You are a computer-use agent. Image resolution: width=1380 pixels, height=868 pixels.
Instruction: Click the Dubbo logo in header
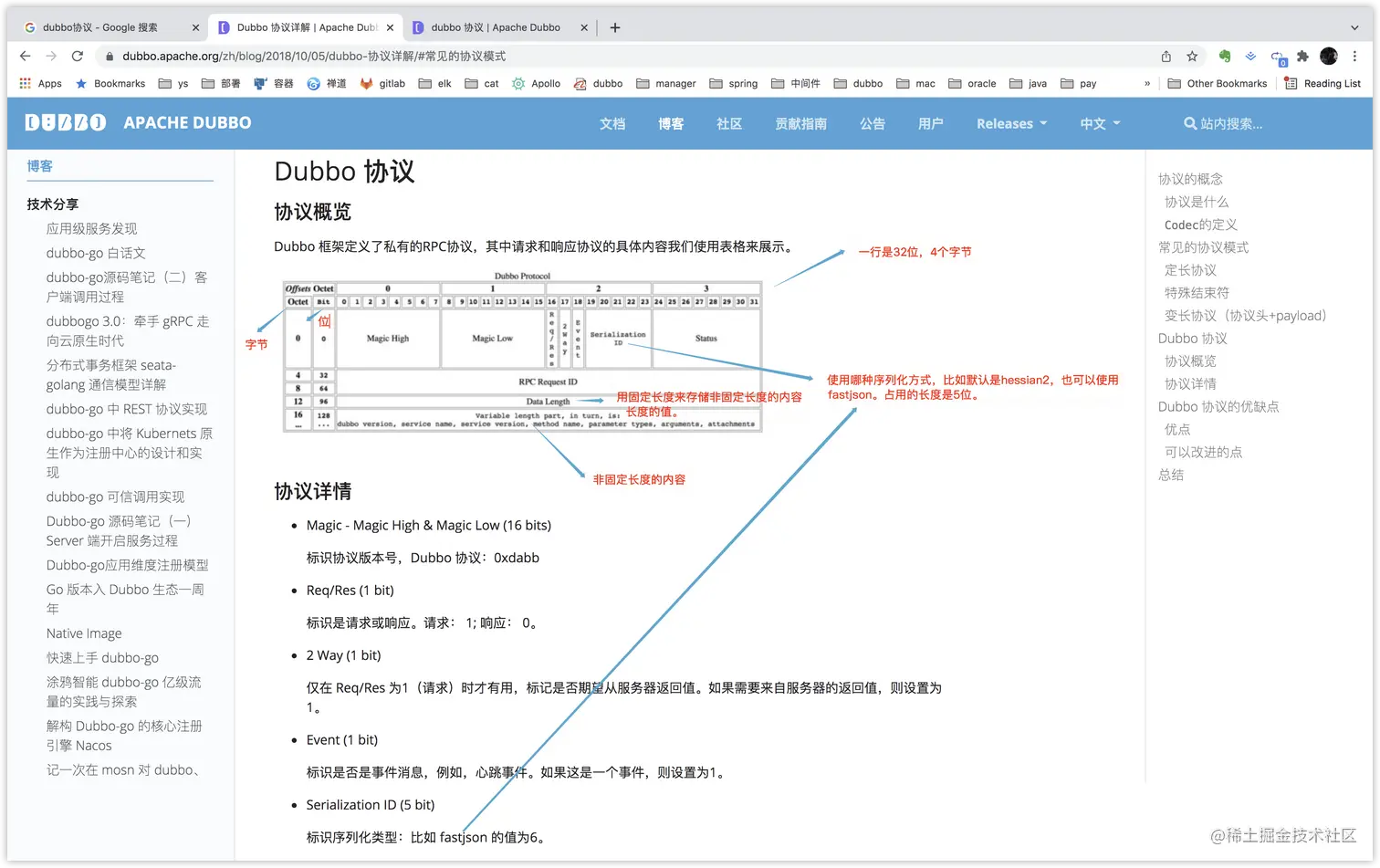pyautogui.click(x=65, y=122)
